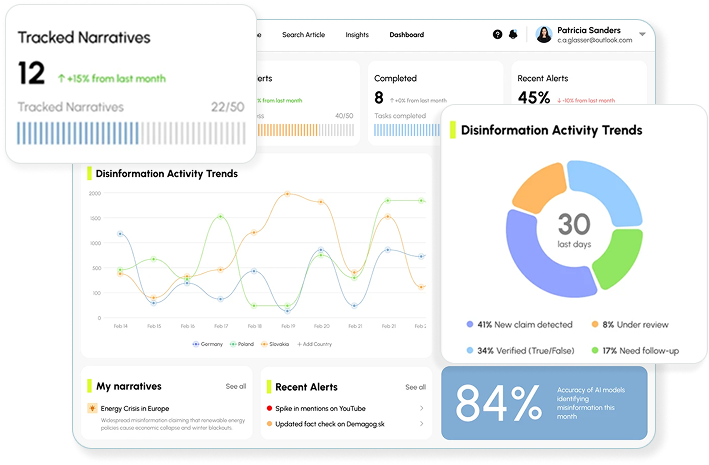Toggle Germany series in chart legend
The image size is (709, 465).
click(x=209, y=343)
